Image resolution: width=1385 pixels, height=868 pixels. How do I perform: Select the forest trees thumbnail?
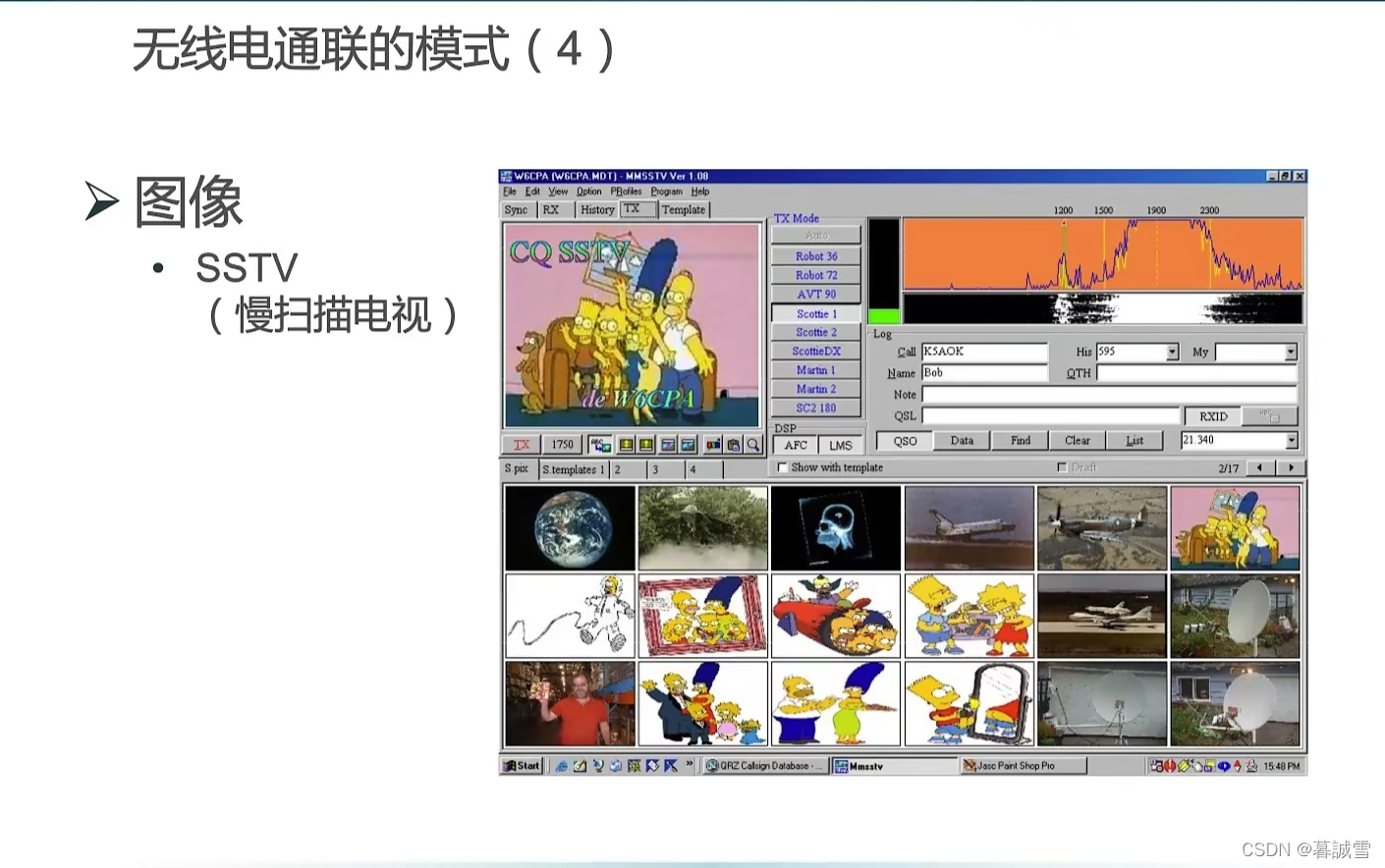coord(703,528)
